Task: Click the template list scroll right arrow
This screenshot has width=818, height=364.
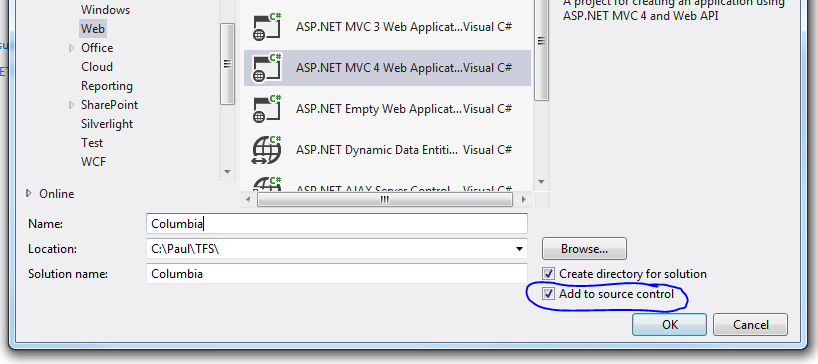Action: click(523, 200)
